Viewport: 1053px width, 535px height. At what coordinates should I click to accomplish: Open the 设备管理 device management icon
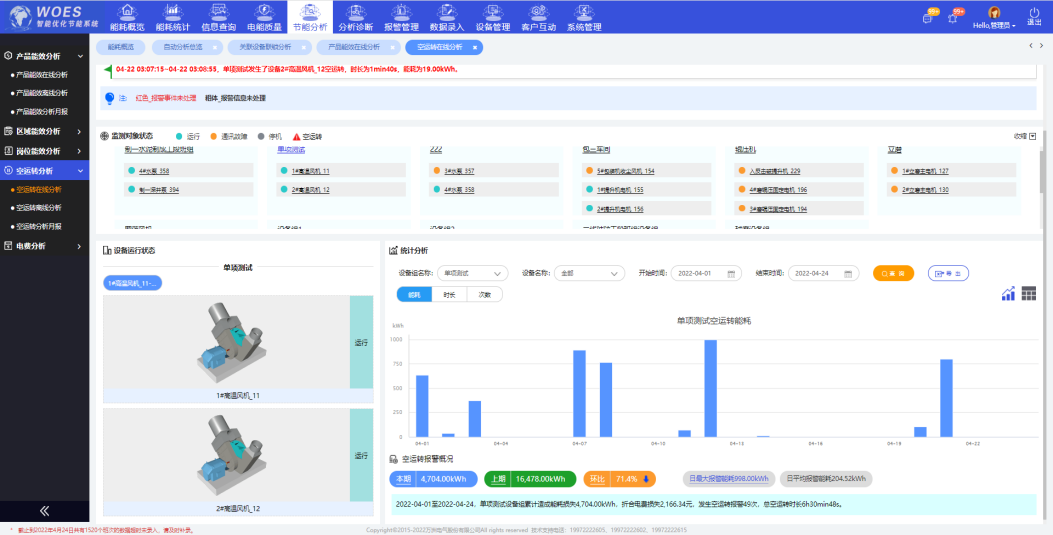click(x=492, y=12)
